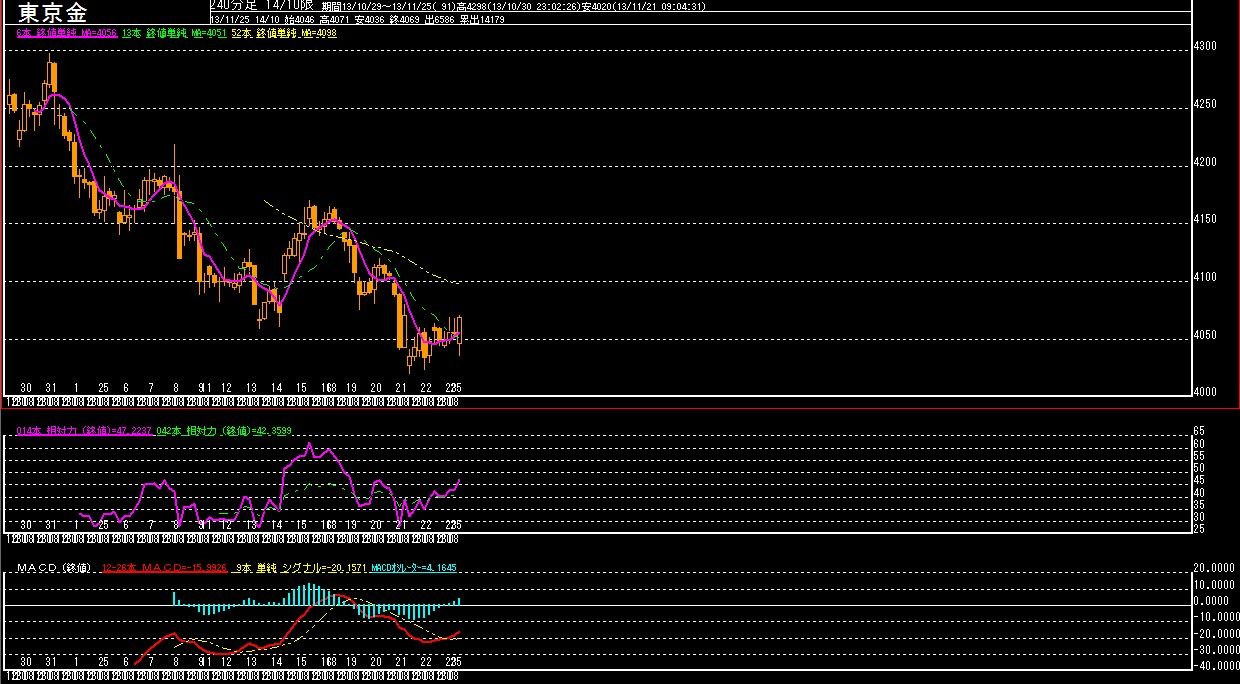The height and width of the screenshot is (684, 1240).
Task: Click the 4150 price axis label
Action: click(x=1206, y=219)
